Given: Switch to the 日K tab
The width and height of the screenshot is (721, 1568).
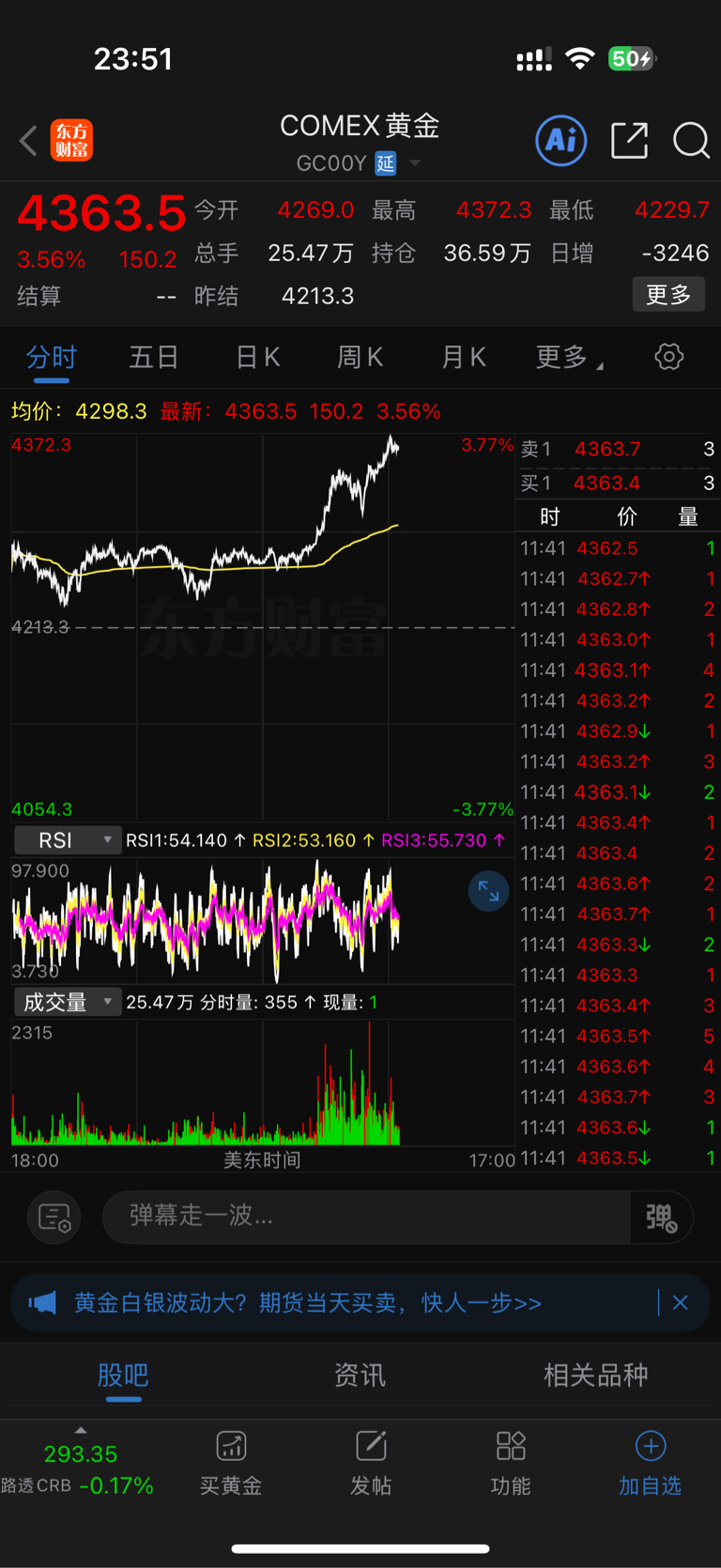Looking at the screenshot, I should tap(257, 357).
